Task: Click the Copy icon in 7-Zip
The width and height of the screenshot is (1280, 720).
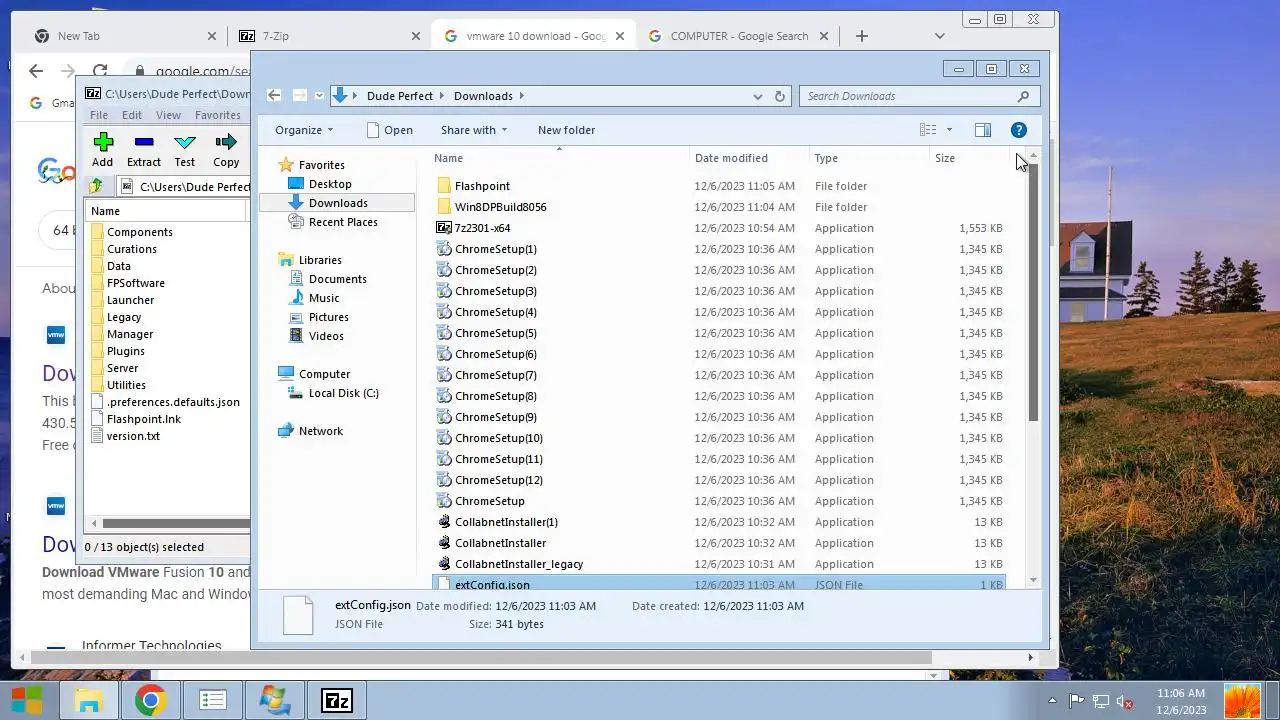Action: click(226, 142)
